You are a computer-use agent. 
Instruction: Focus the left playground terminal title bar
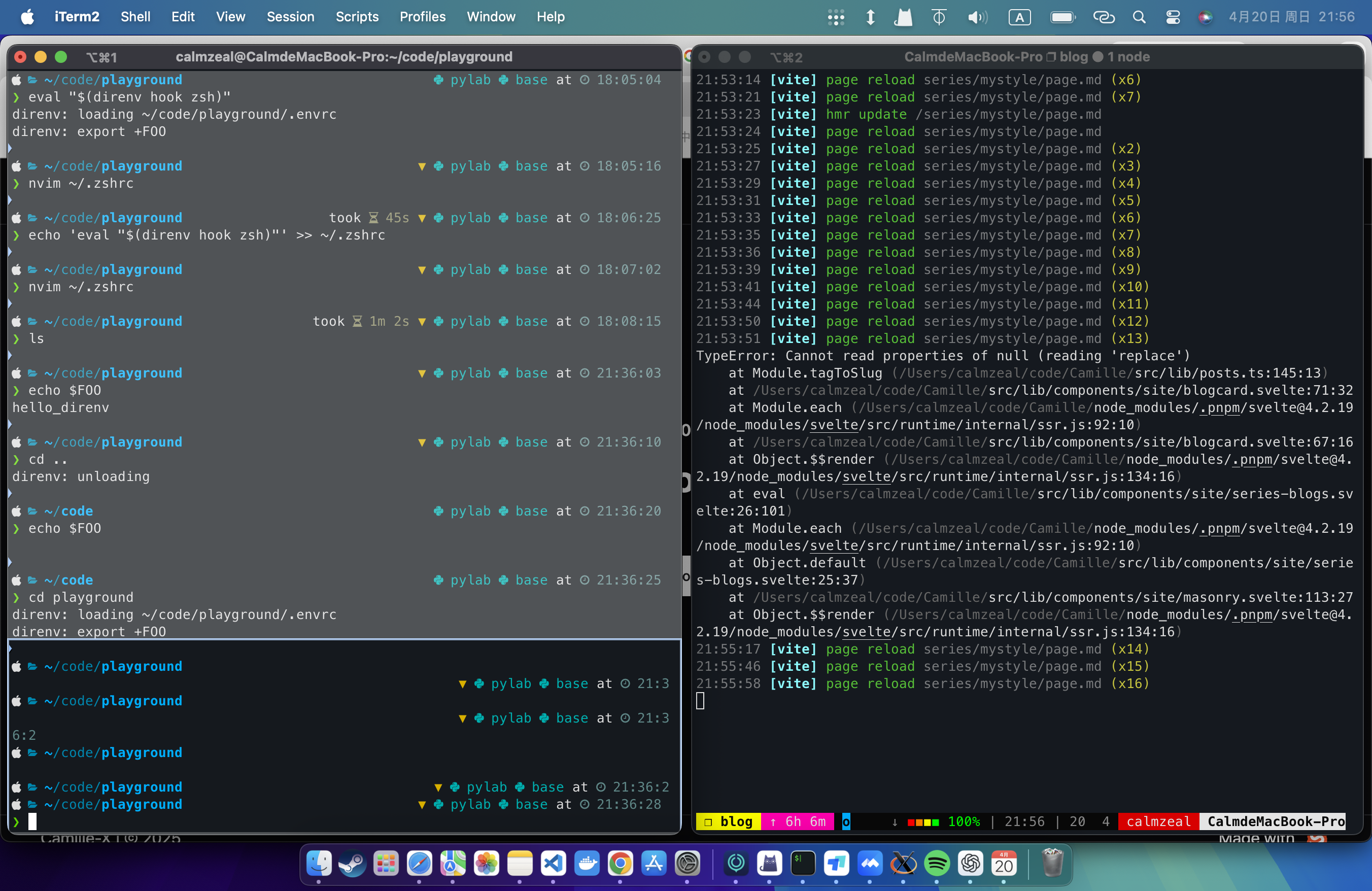tap(344, 56)
